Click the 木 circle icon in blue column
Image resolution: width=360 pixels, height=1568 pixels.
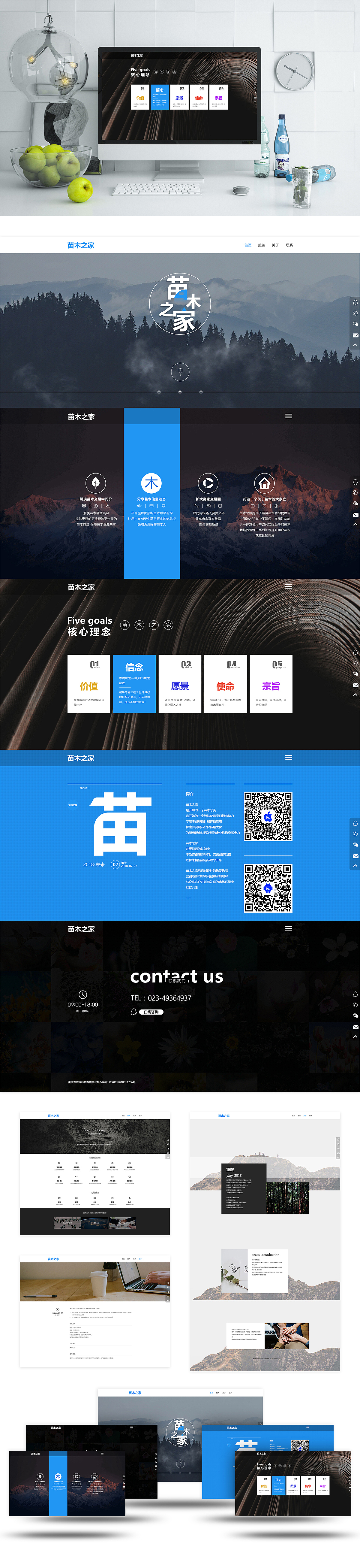[151, 483]
